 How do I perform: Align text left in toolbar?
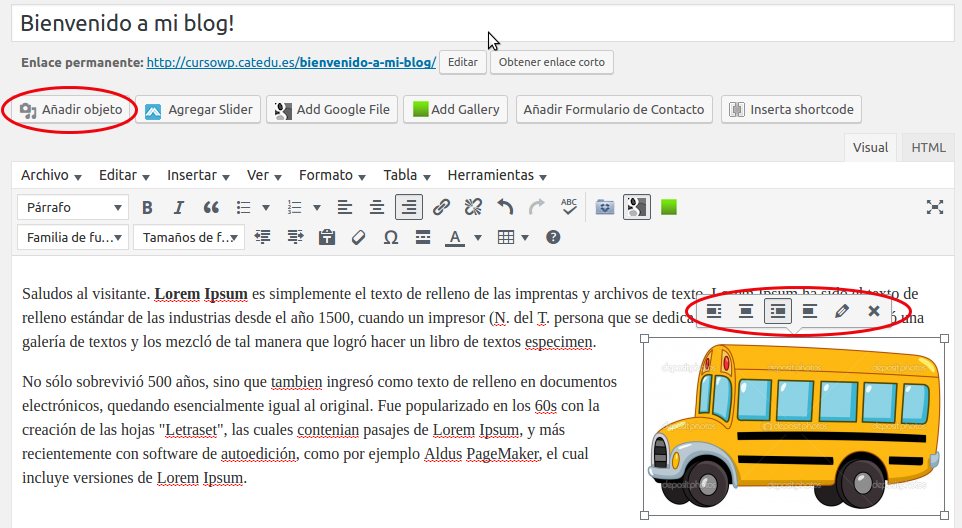[x=345, y=208]
